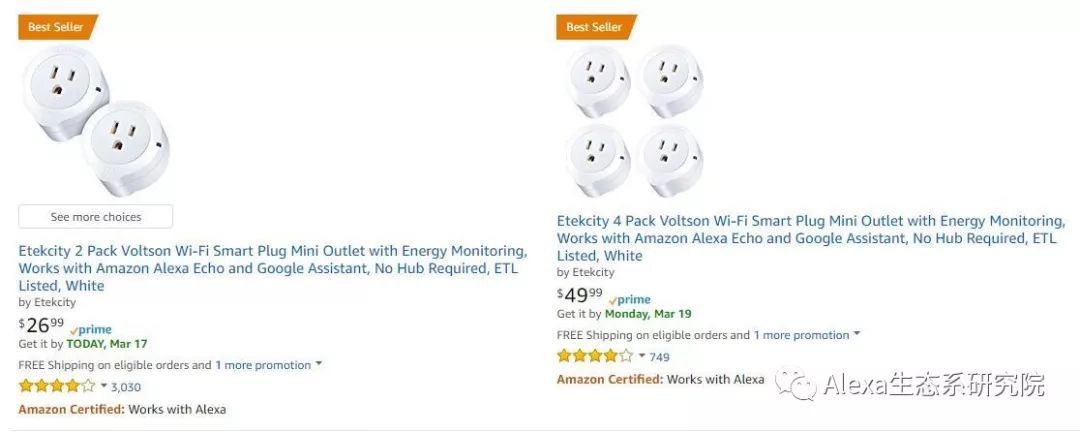
Task: Click the Prime logo next to $26.99
Action: (x=91, y=330)
